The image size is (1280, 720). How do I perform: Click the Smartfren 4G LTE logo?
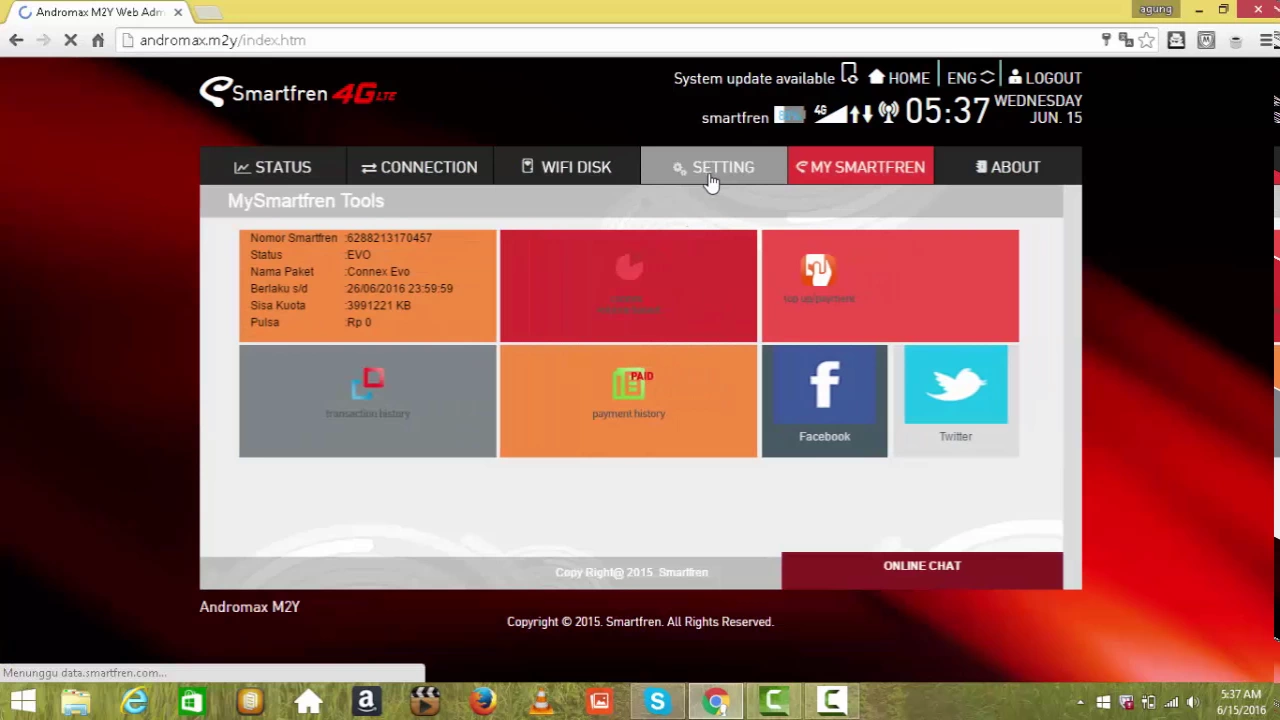(x=298, y=93)
